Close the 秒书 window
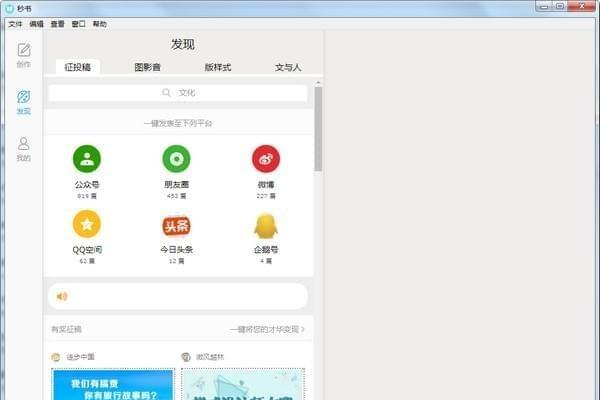The height and width of the screenshot is (400, 600). (582, 7)
